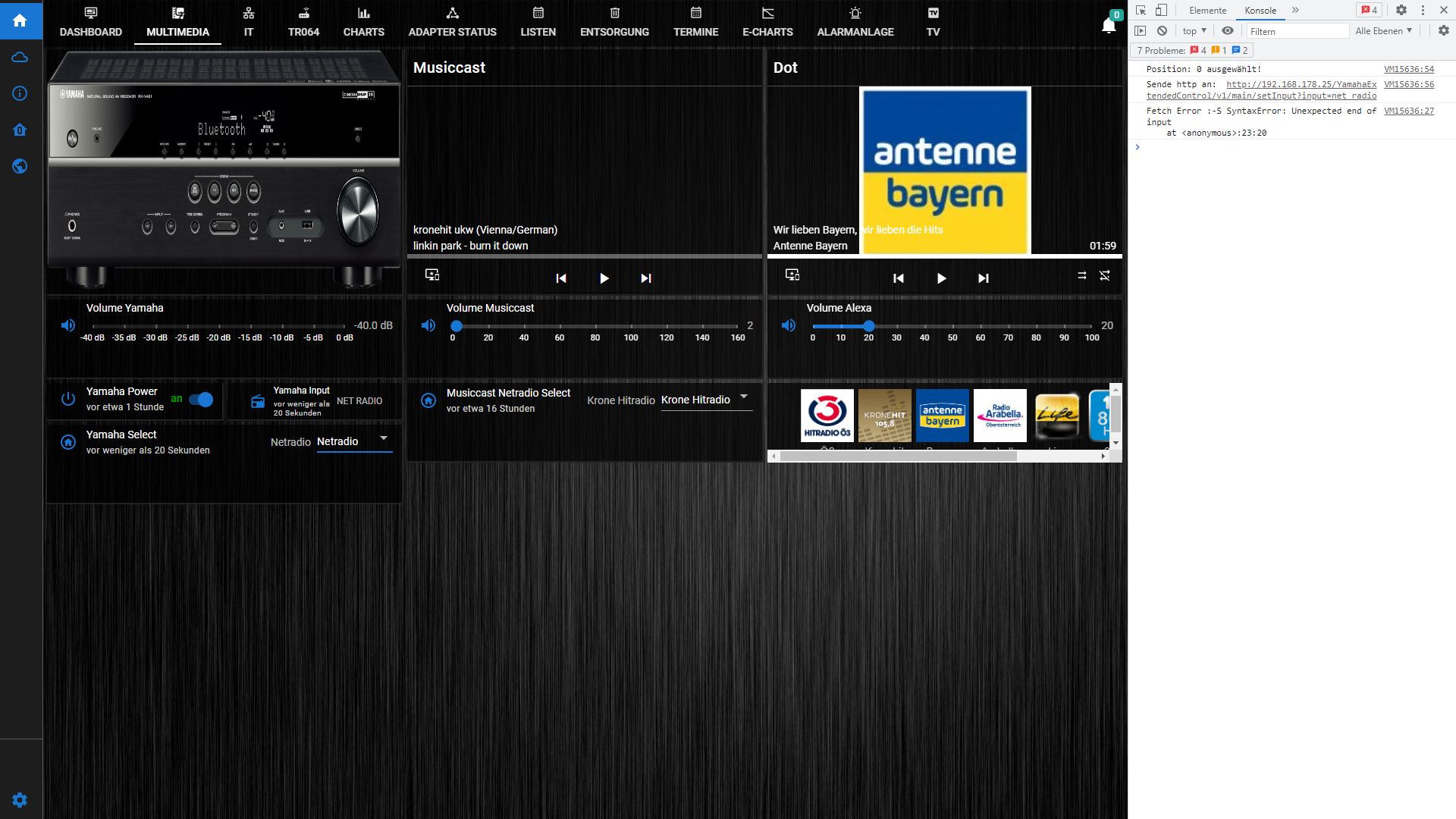Click Musiccast Netradio Select icon

coord(428,400)
